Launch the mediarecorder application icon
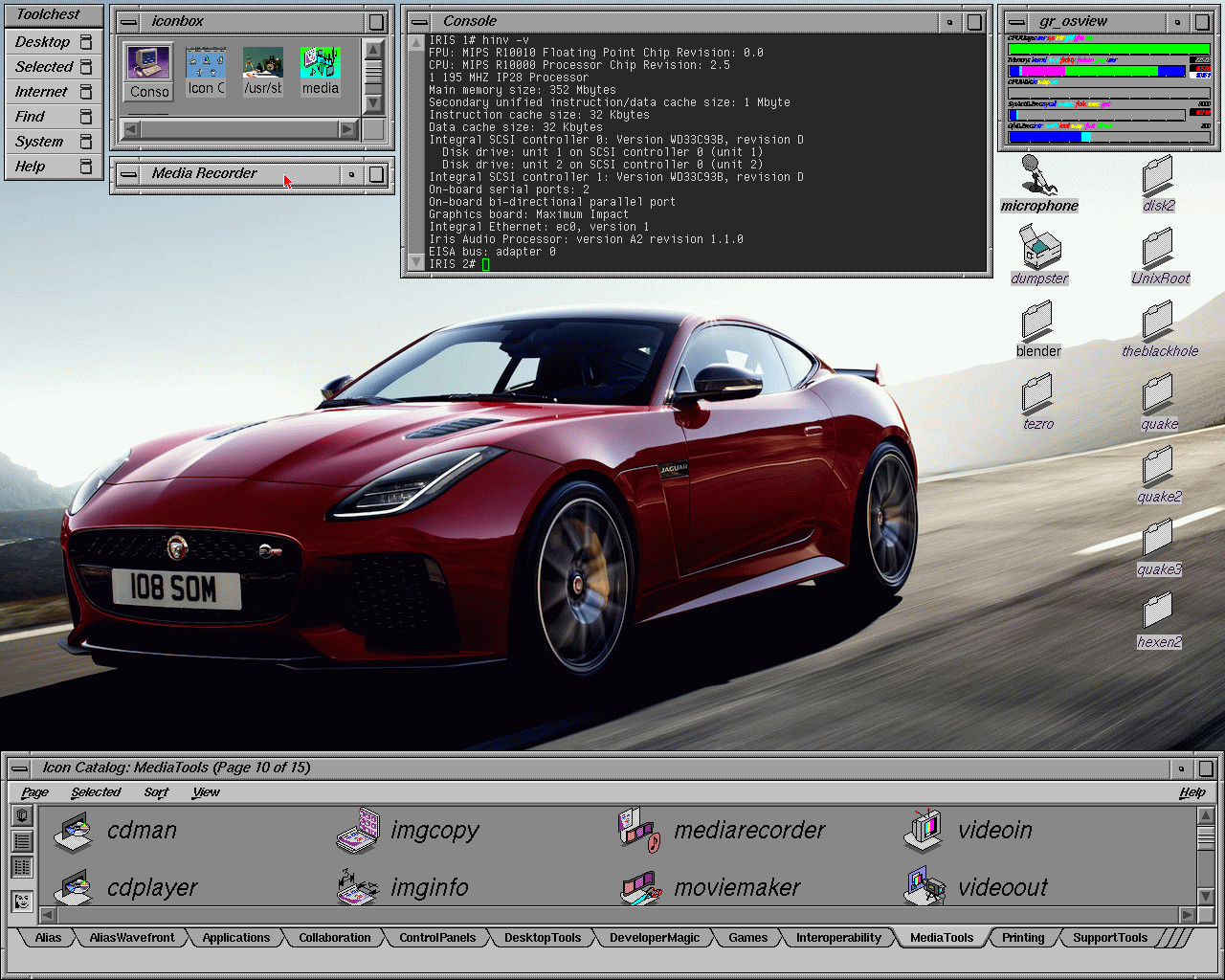Viewport: 1225px width, 980px height. [639, 831]
